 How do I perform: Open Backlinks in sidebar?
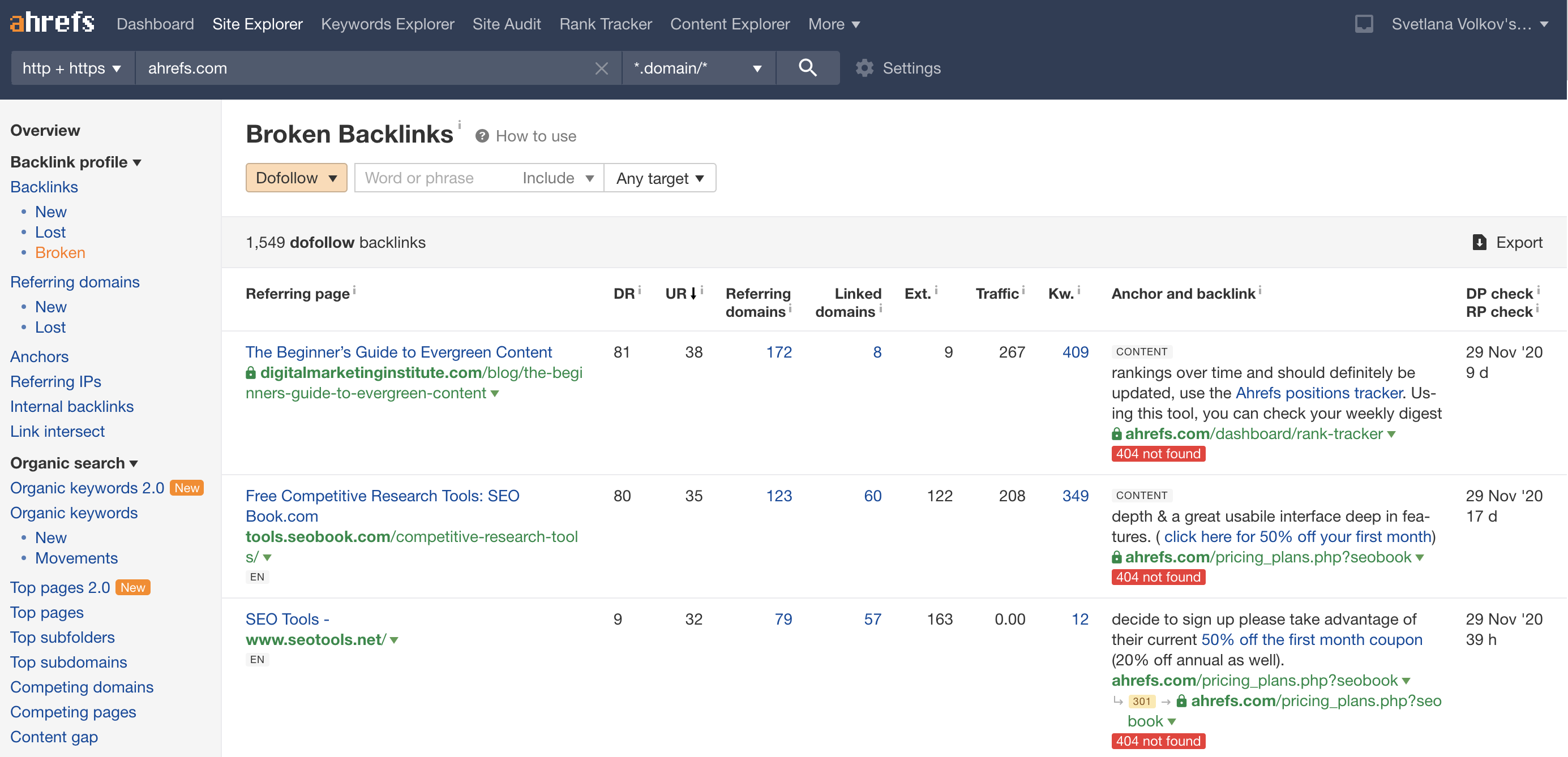pyautogui.click(x=44, y=187)
